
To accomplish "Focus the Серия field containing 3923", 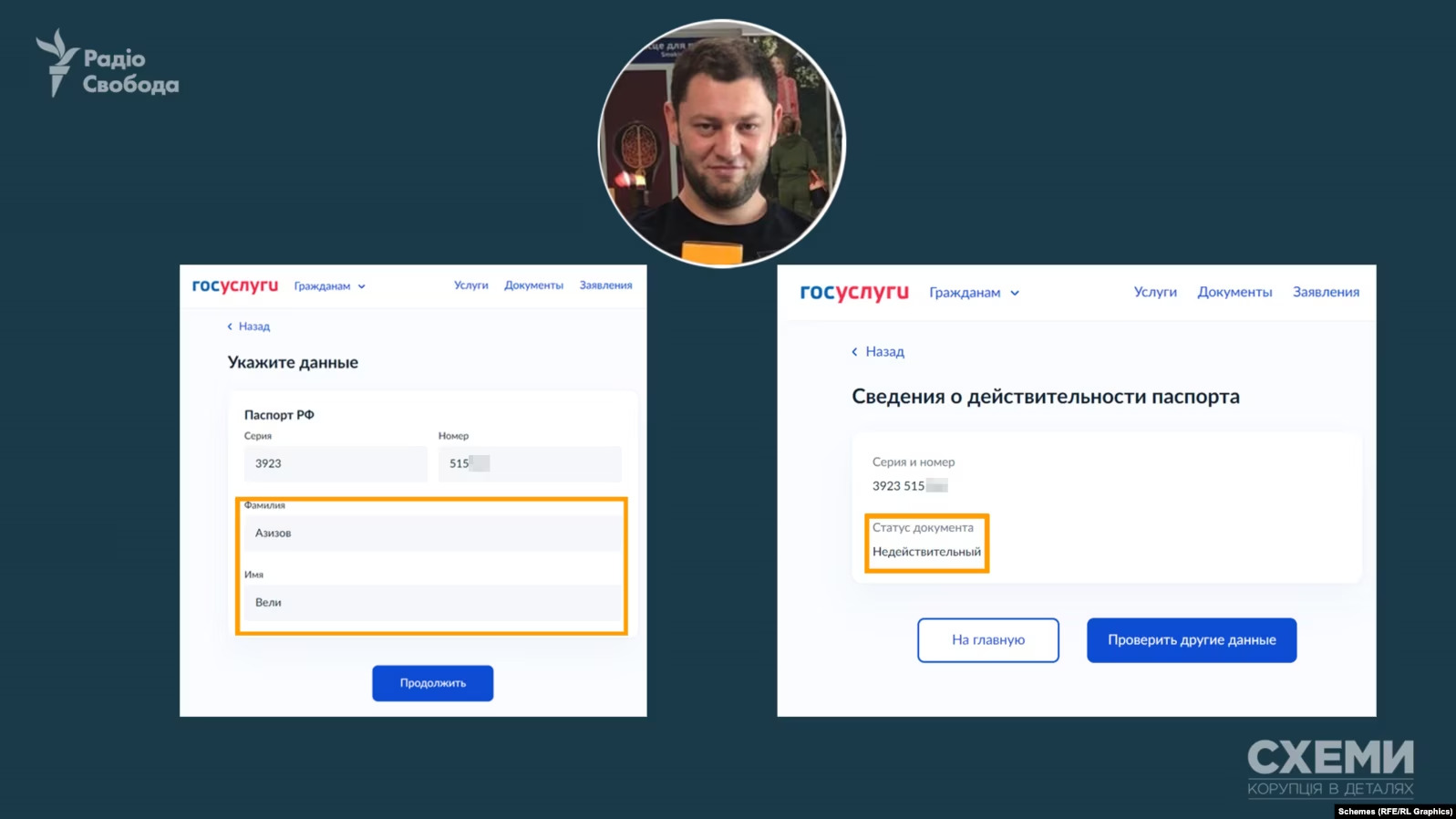I will click(336, 463).
